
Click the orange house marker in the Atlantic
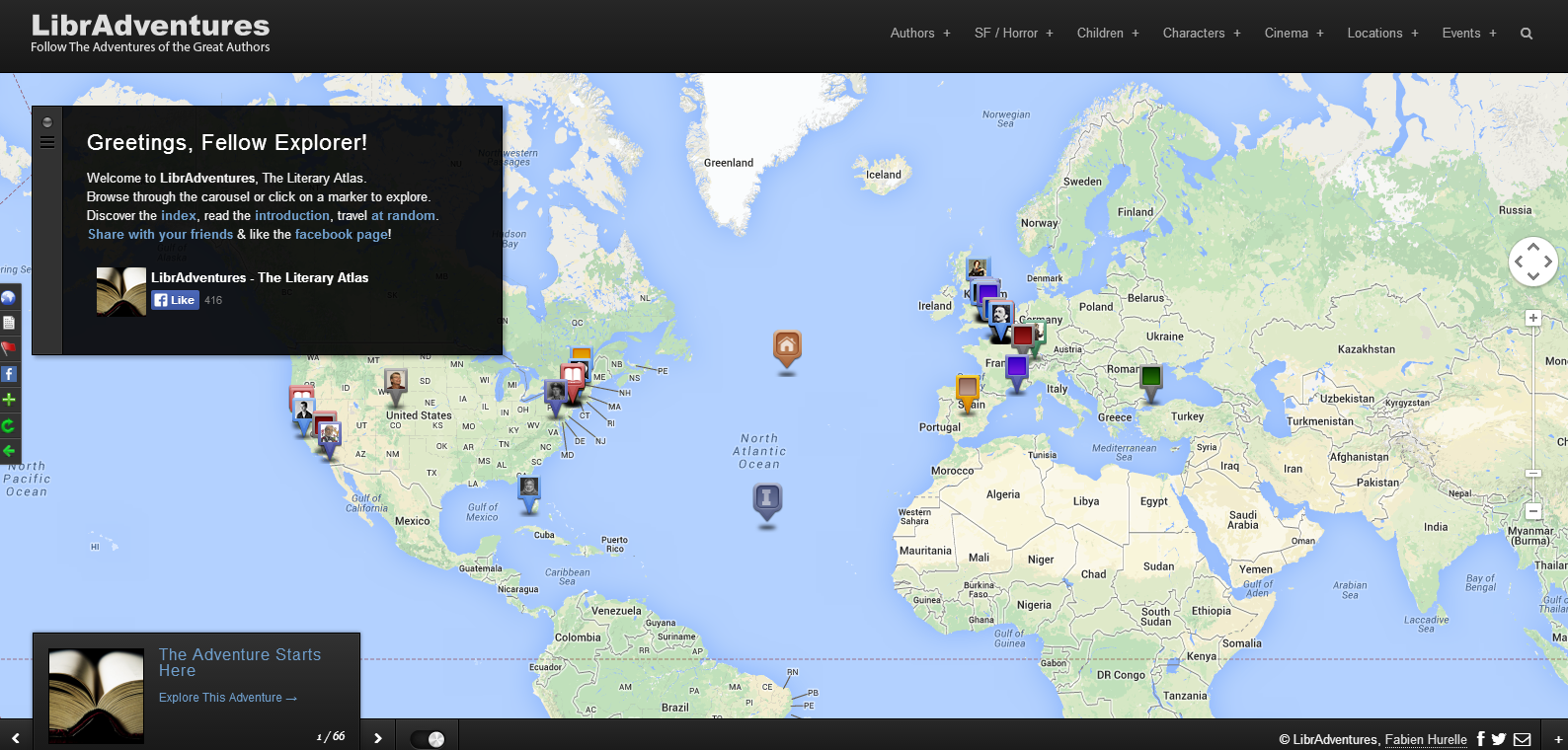pos(787,348)
